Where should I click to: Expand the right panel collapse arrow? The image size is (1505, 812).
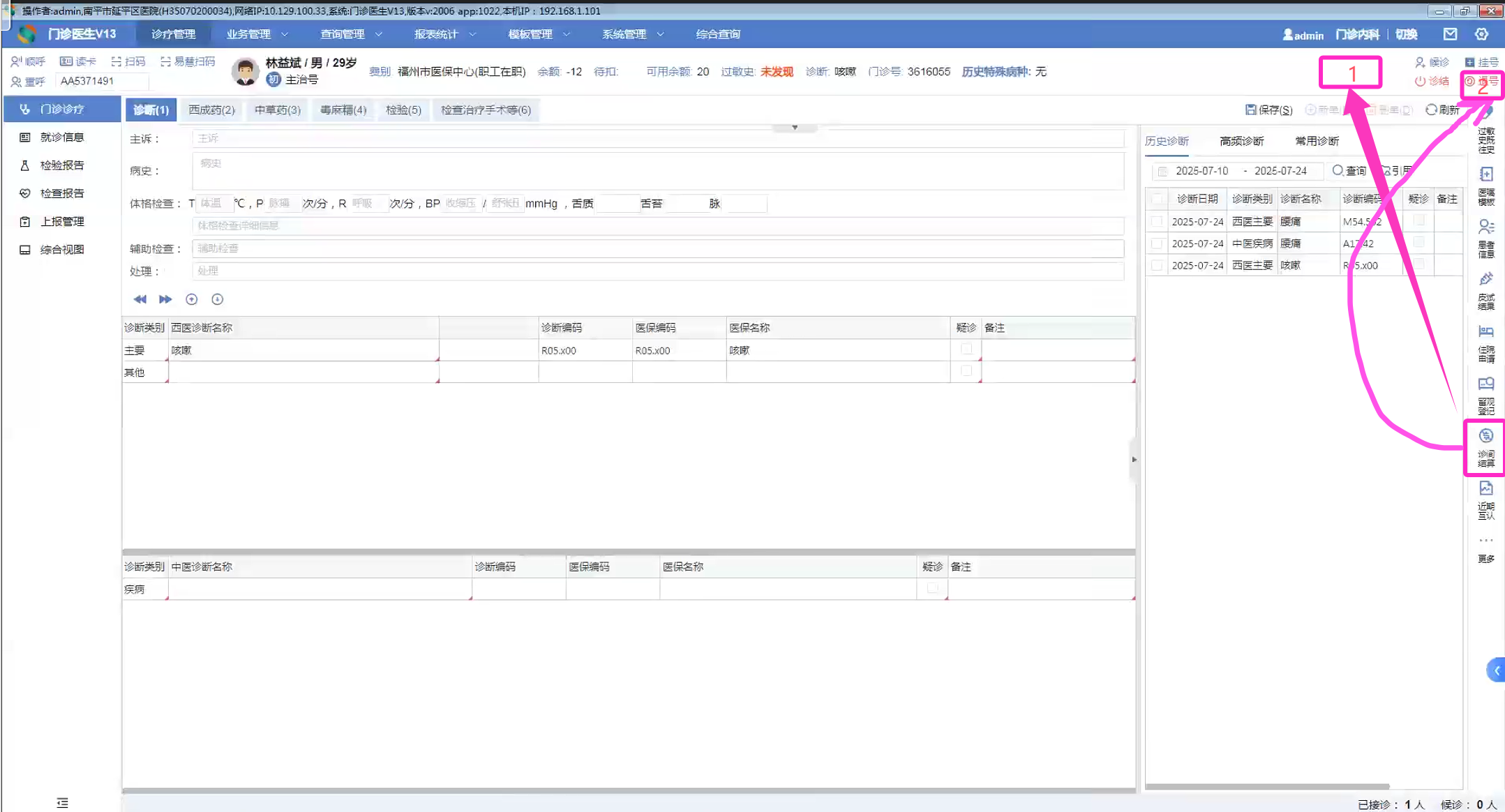(1134, 459)
